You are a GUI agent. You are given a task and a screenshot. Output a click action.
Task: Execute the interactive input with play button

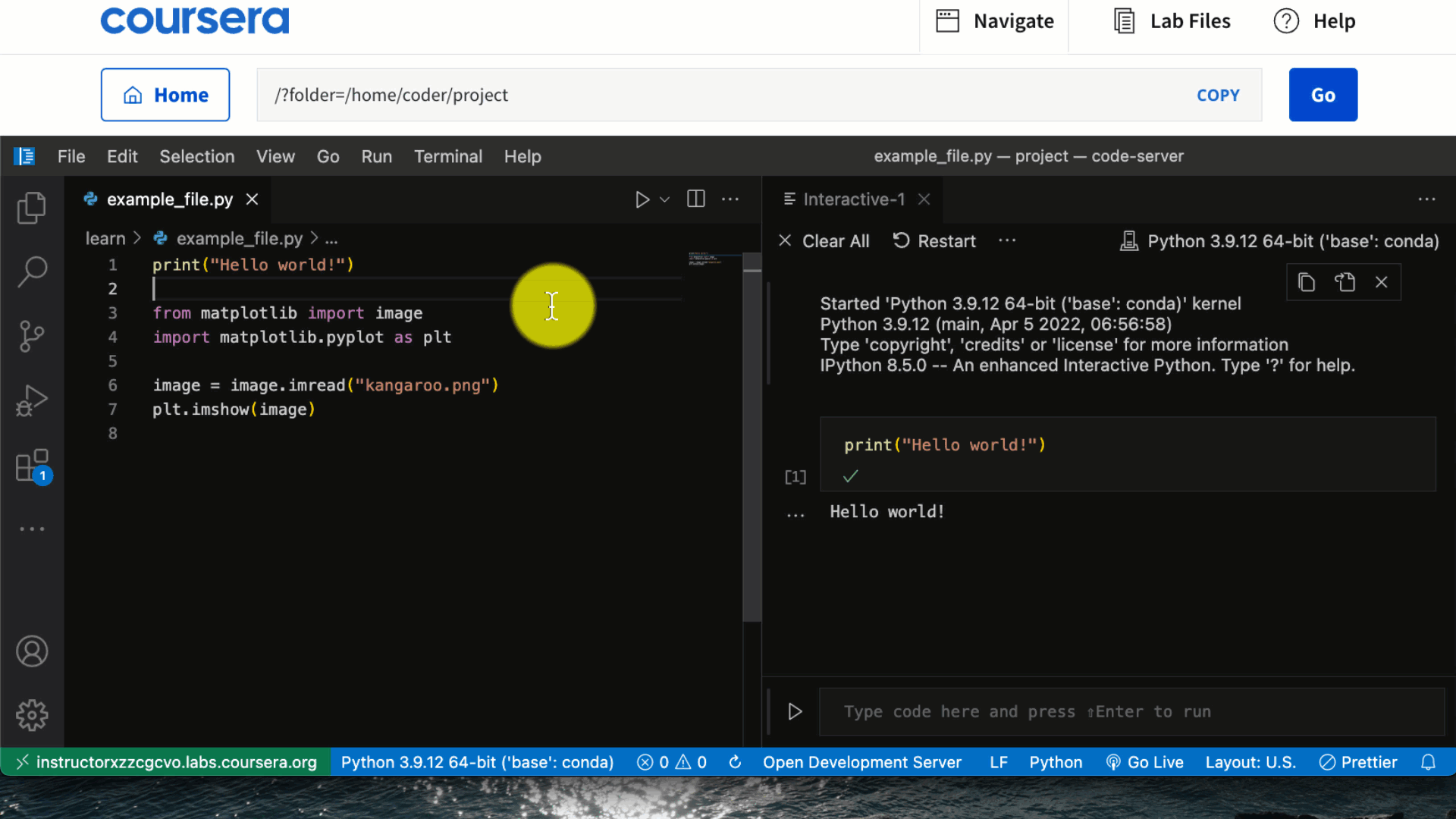pos(795,711)
